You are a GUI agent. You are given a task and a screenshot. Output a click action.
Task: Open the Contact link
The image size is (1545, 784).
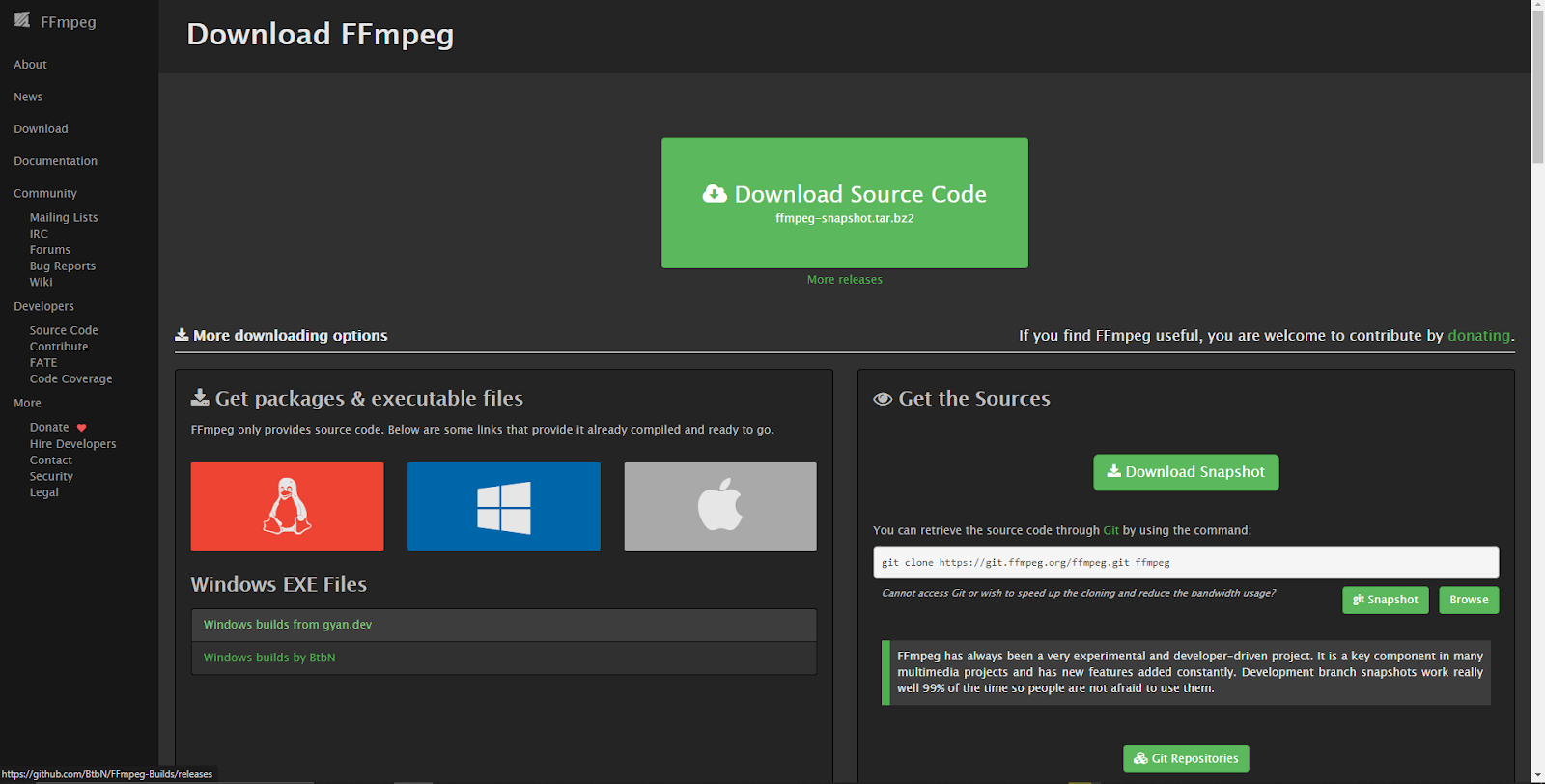pyautogui.click(x=51, y=461)
